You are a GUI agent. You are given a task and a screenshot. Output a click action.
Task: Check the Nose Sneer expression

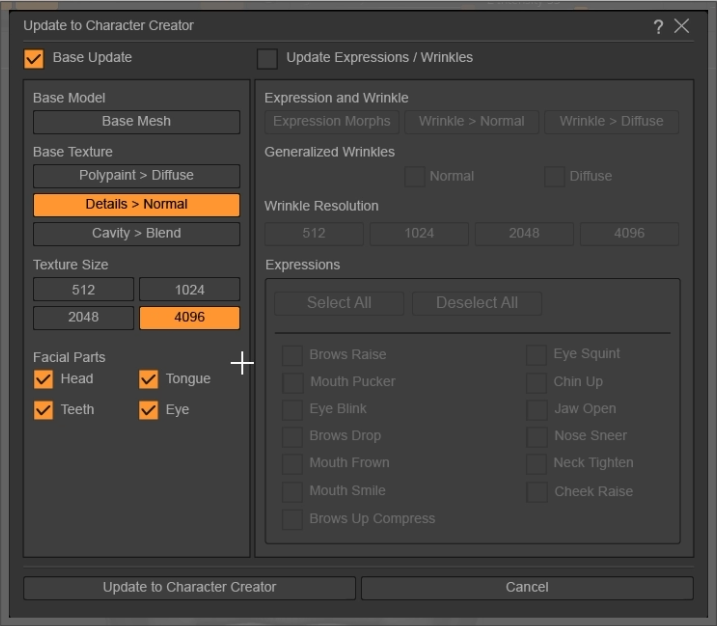(536, 437)
